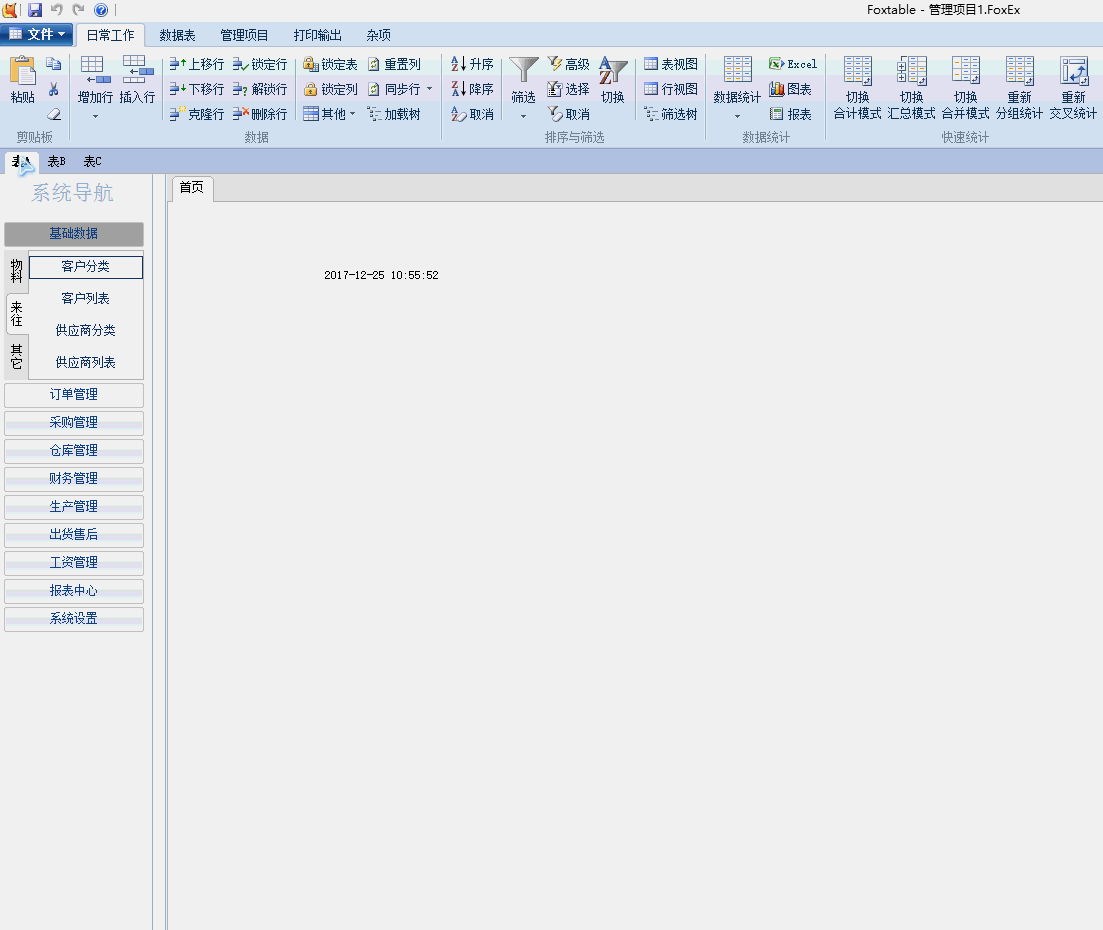Click the eraser clear icon in clipboard group
Image resolution: width=1103 pixels, height=930 pixels.
click(x=53, y=114)
